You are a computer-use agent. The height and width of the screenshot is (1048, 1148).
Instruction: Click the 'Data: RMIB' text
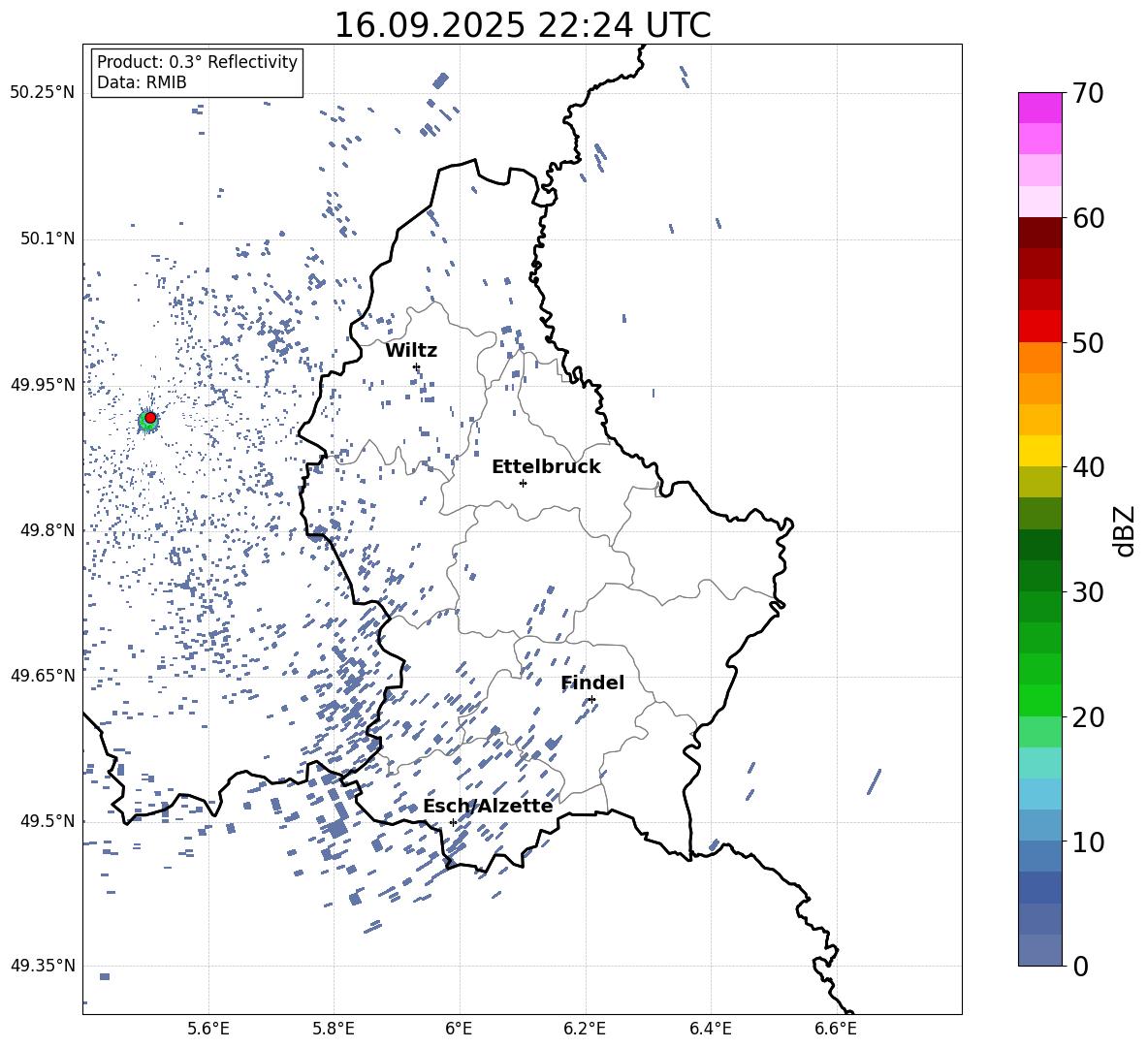coord(142,82)
